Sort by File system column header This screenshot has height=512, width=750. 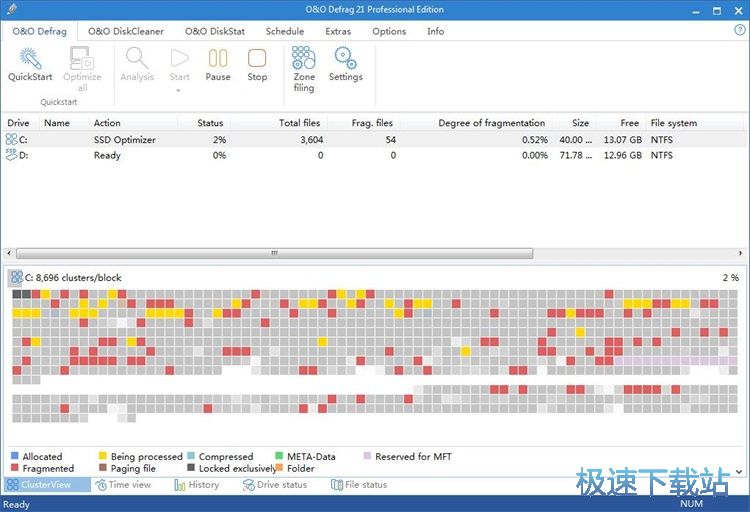pyautogui.click(x=695, y=122)
